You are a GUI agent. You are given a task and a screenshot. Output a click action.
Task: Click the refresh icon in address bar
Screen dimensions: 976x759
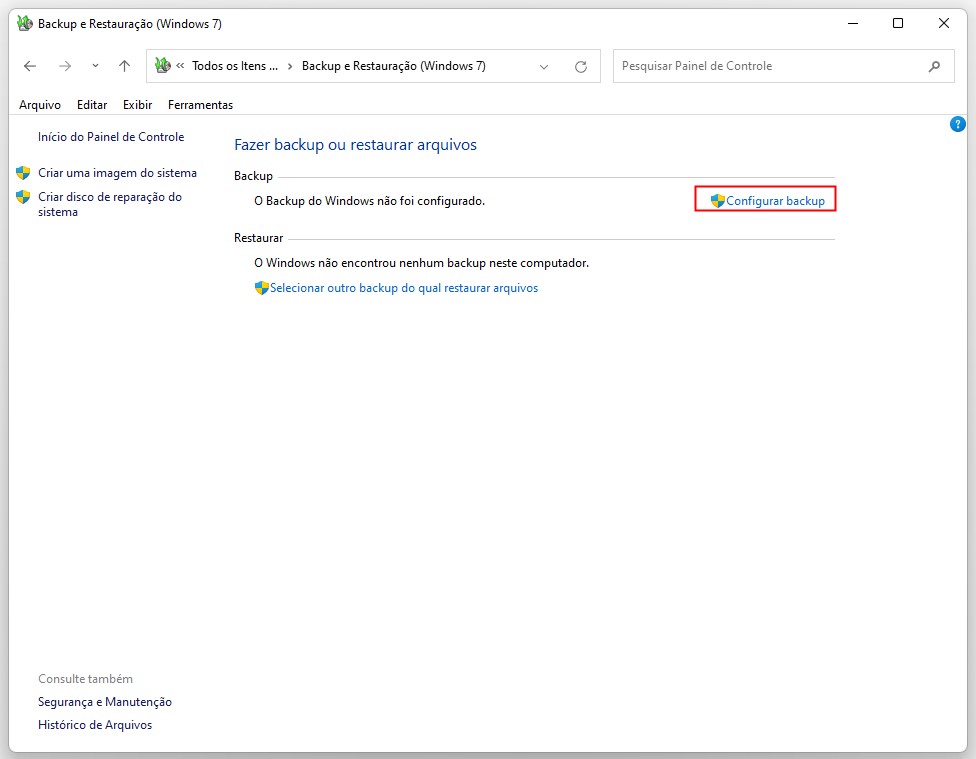pos(581,66)
